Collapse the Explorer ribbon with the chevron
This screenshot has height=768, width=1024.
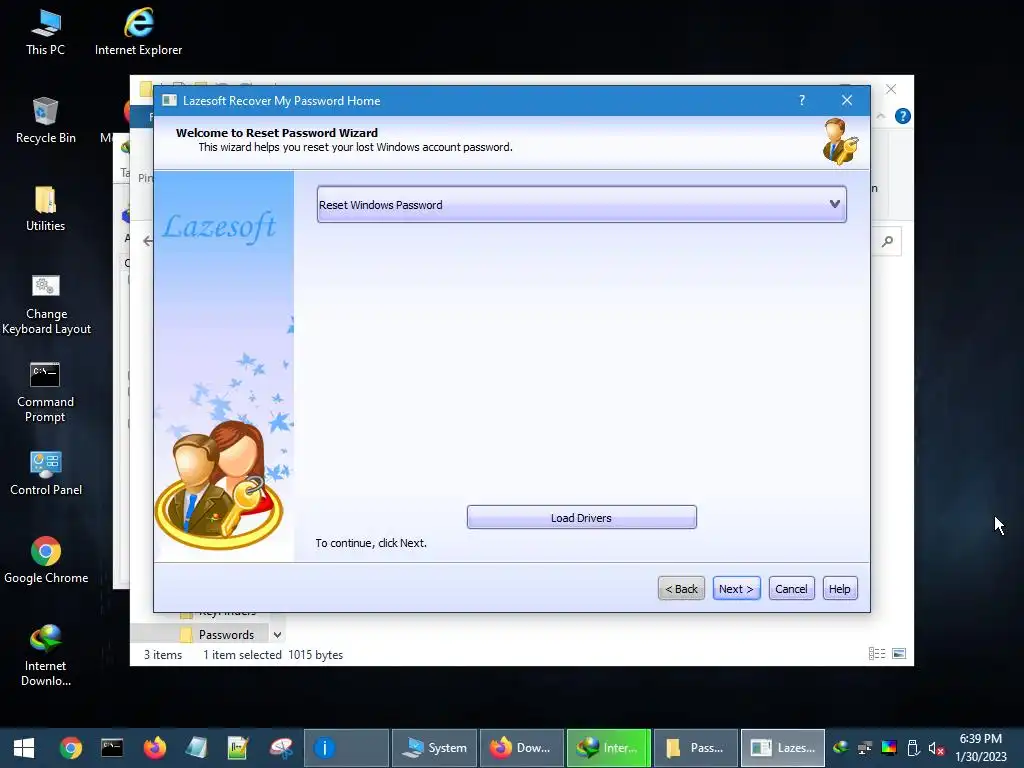(880, 116)
